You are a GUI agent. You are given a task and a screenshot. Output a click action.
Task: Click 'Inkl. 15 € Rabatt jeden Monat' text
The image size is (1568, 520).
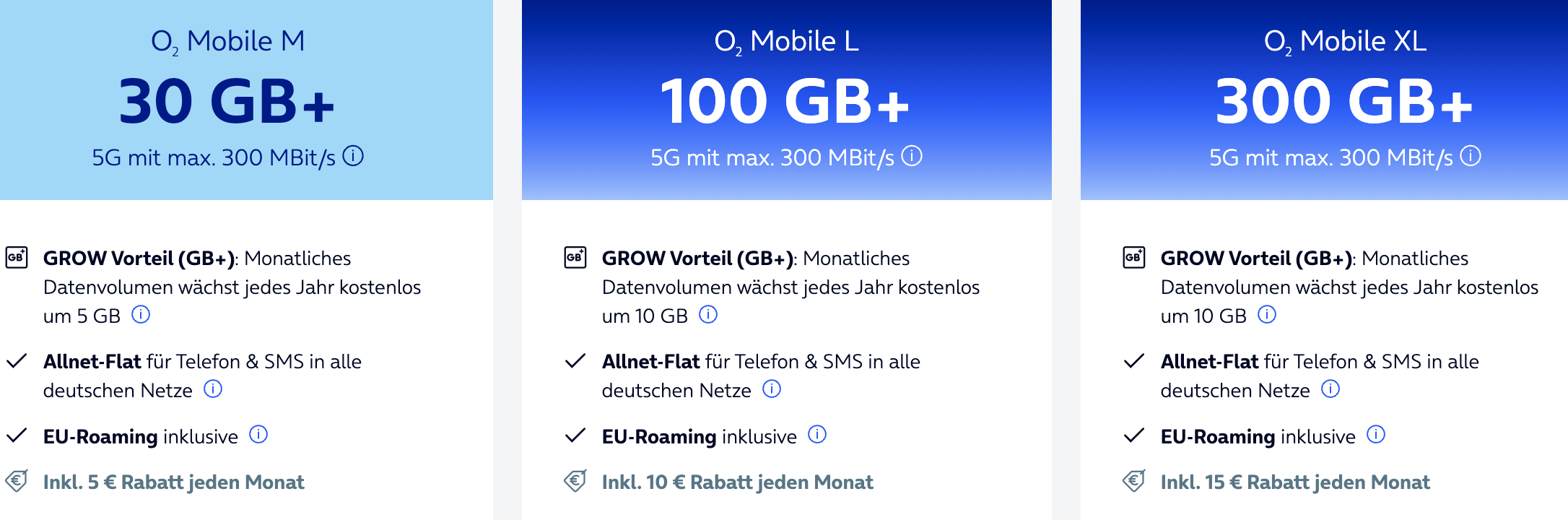coord(1295,482)
